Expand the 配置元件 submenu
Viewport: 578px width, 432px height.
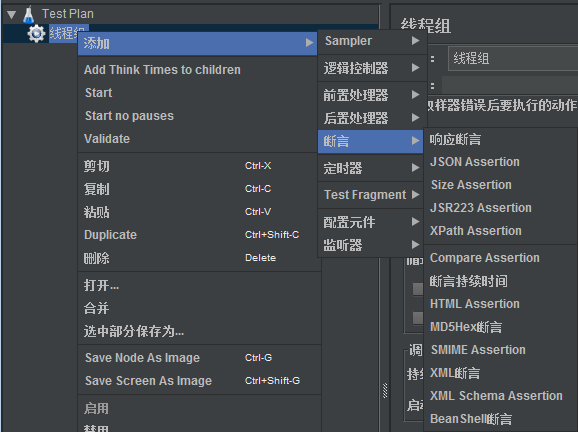coord(370,222)
